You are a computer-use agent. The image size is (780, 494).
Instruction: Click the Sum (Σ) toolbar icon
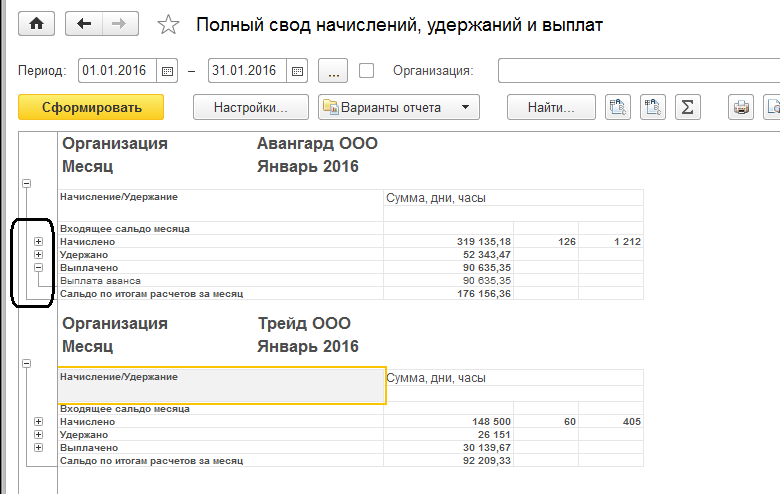point(687,107)
